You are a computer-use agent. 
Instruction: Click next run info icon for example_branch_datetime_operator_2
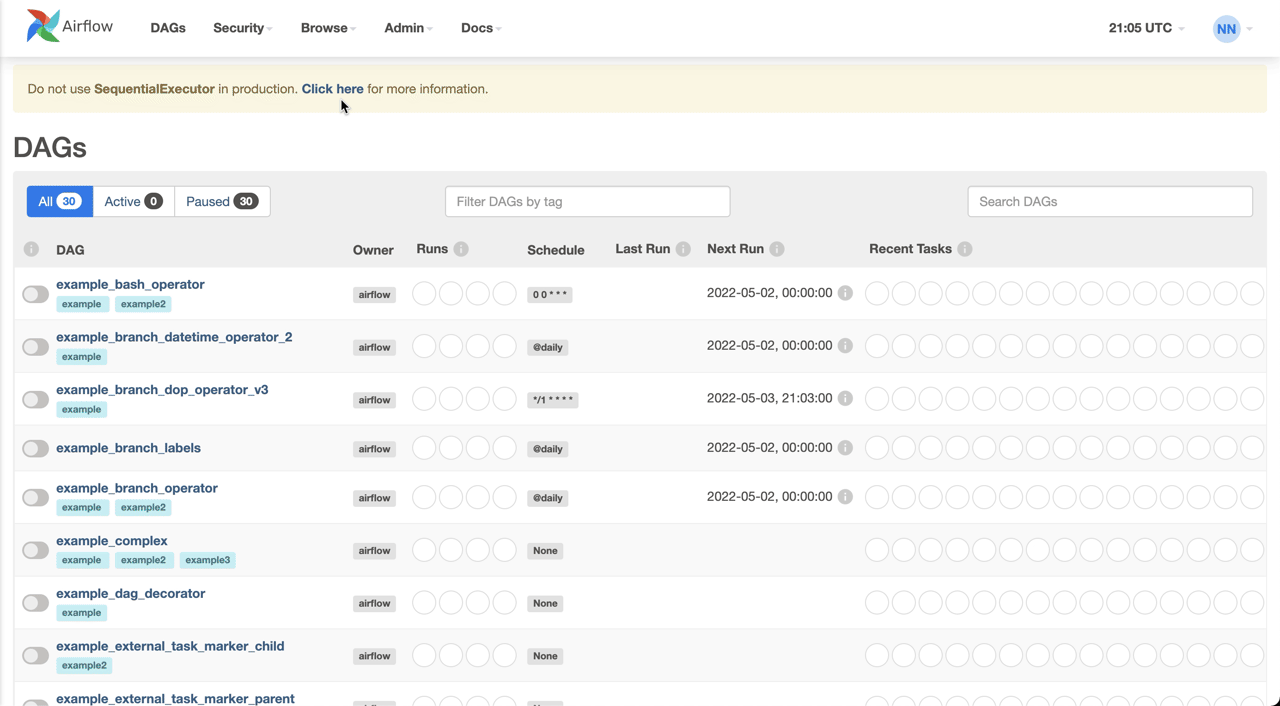(845, 346)
